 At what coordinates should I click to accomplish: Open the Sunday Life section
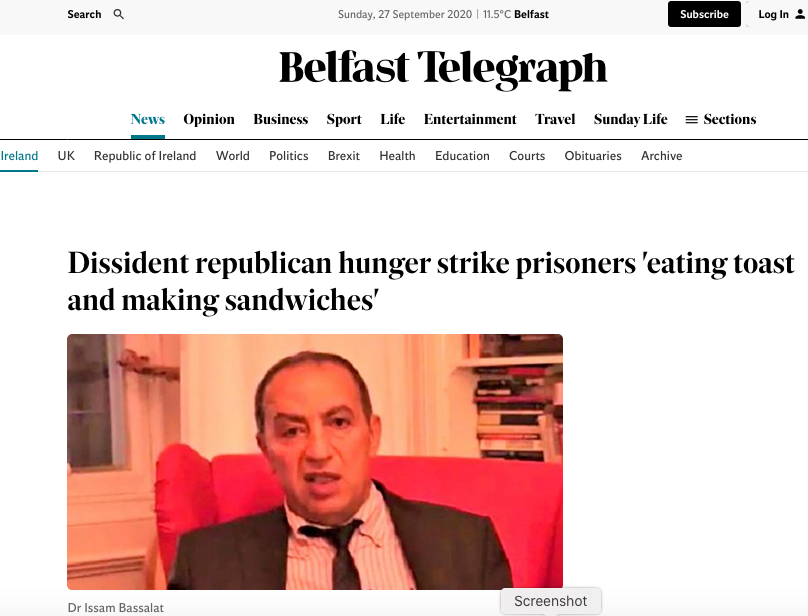630,119
